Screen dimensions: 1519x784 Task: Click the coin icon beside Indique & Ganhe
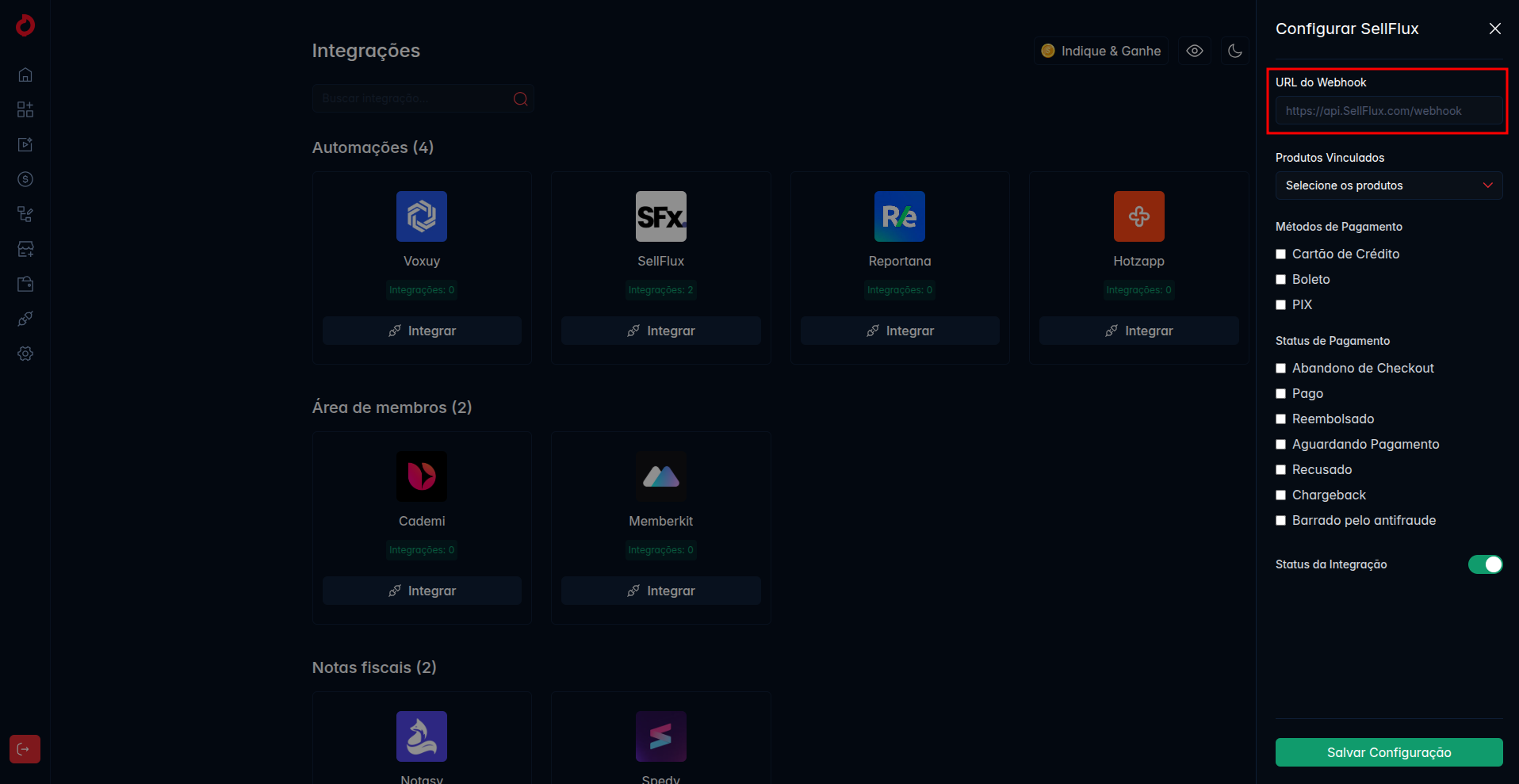(1048, 51)
